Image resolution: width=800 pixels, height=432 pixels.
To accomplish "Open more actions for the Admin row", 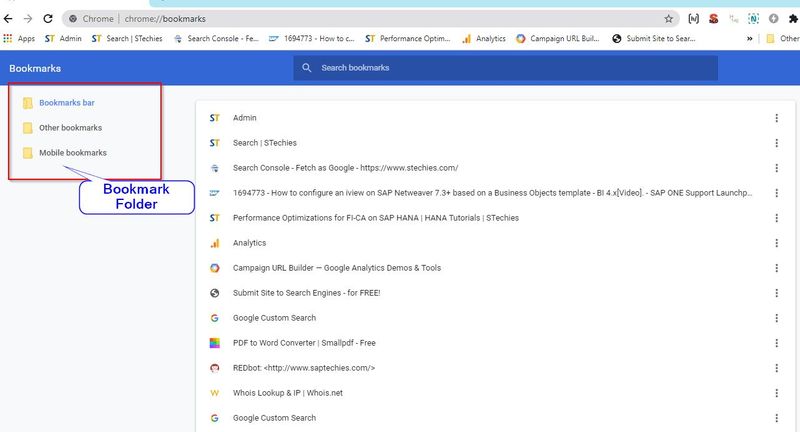I will point(776,118).
